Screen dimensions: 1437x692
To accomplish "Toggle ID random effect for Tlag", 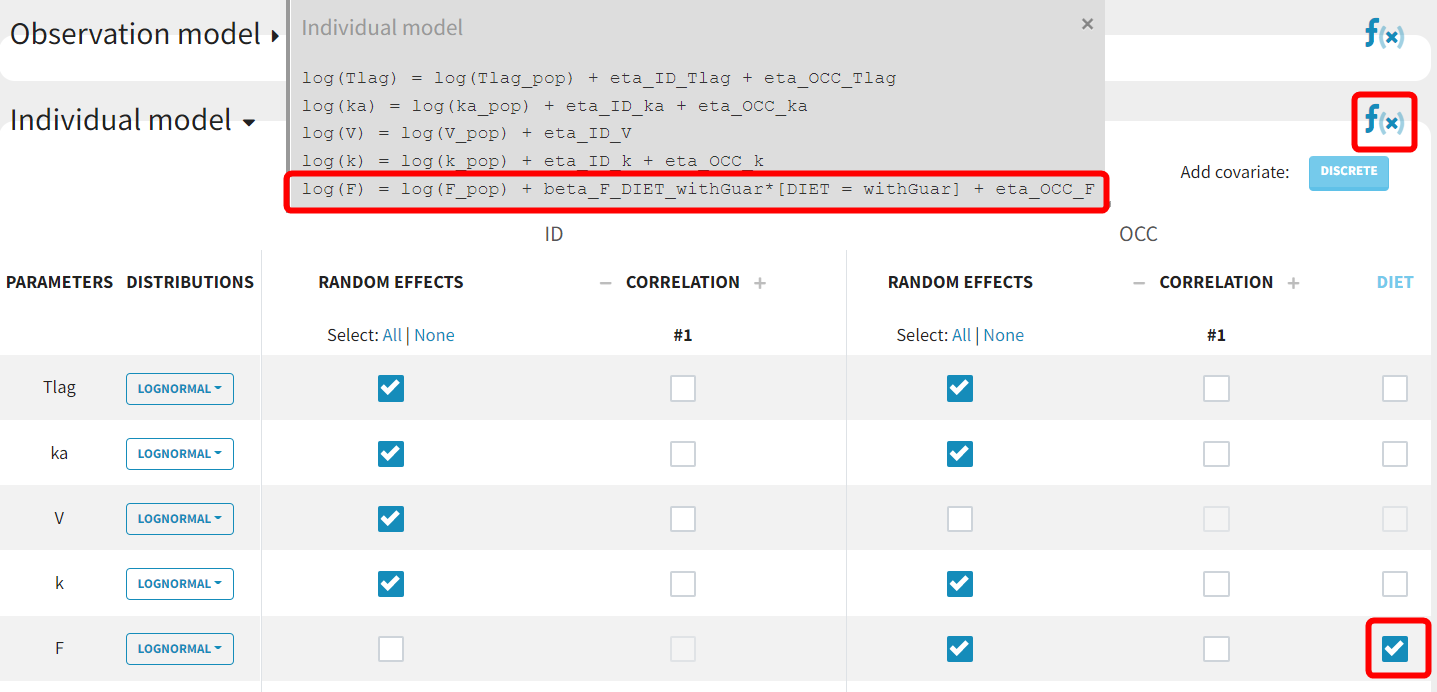I will coord(391,388).
